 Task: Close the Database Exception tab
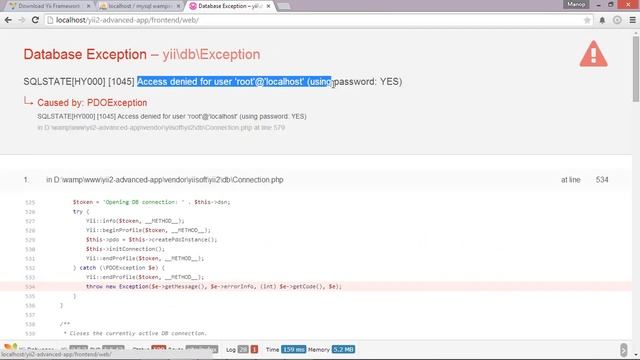click(x=268, y=6)
